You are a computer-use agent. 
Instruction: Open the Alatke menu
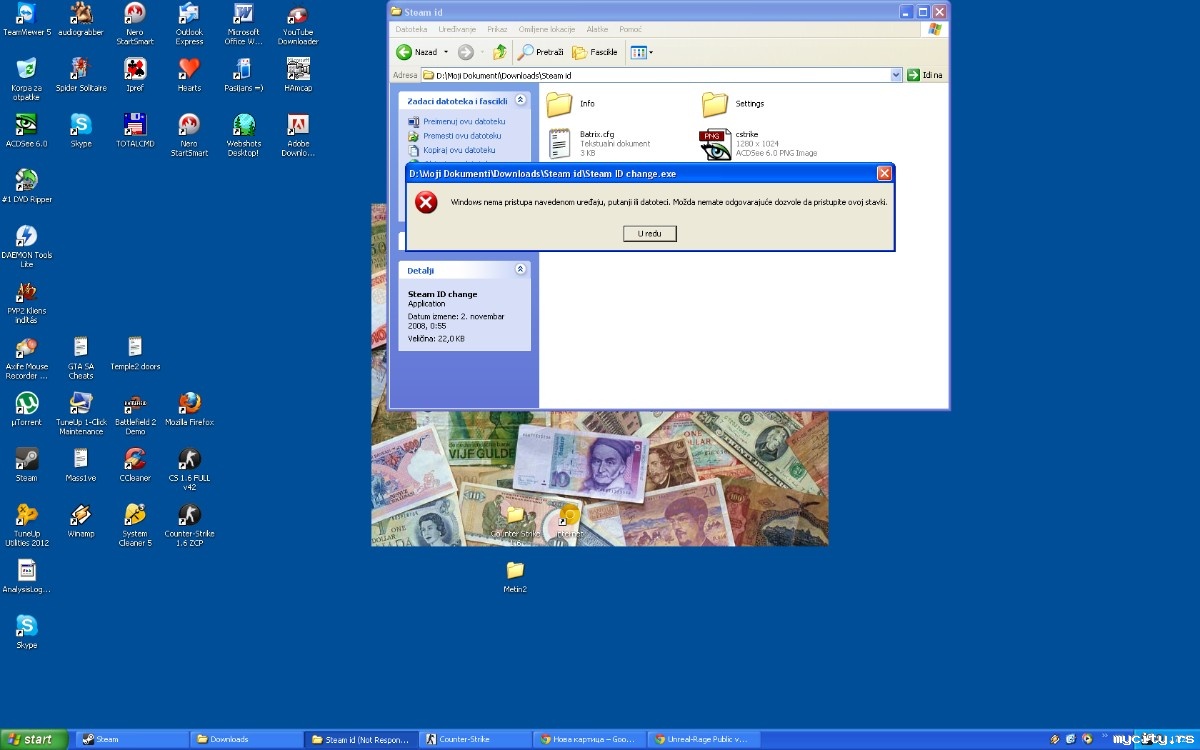(597, 30)
